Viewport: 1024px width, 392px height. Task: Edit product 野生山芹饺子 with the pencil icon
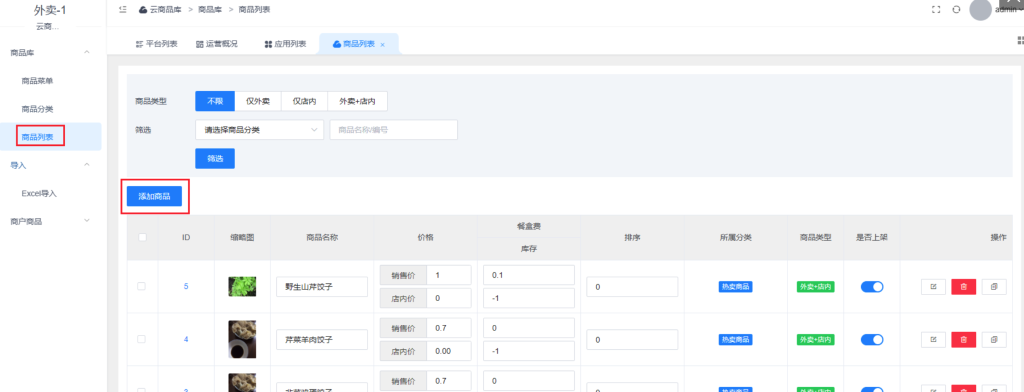point(933,287)
